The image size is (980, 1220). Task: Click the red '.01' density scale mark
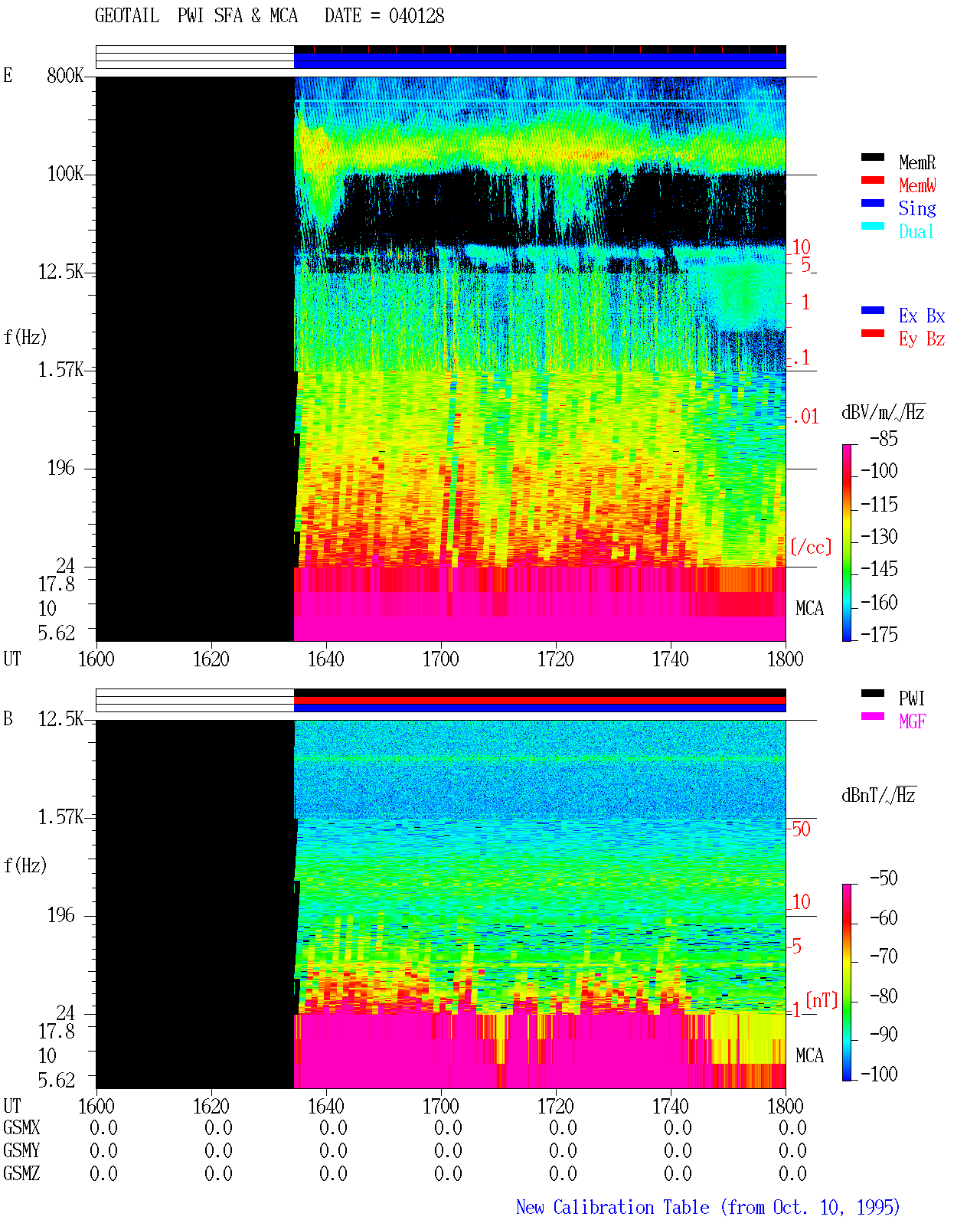tap(805, 417)
